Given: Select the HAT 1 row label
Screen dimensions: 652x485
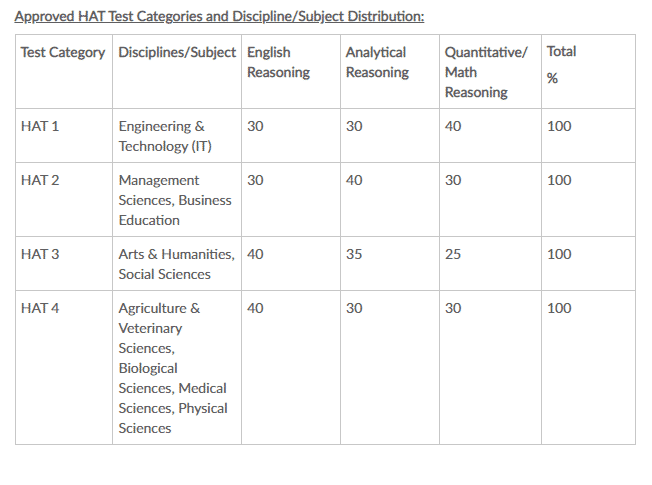Looking at the screenshot, I should point(40,126).
